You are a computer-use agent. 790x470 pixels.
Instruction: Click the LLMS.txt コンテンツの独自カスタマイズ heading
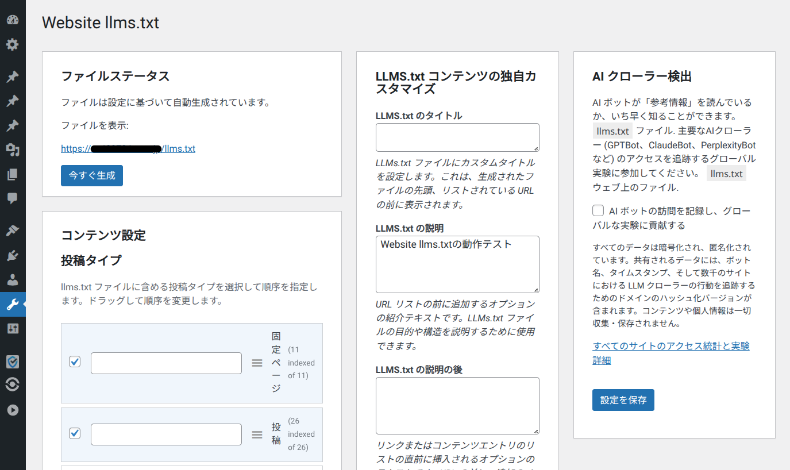tap(456, 83)
